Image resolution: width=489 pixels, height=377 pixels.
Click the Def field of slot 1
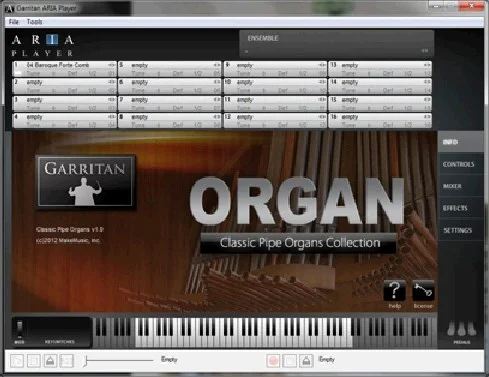73,73
